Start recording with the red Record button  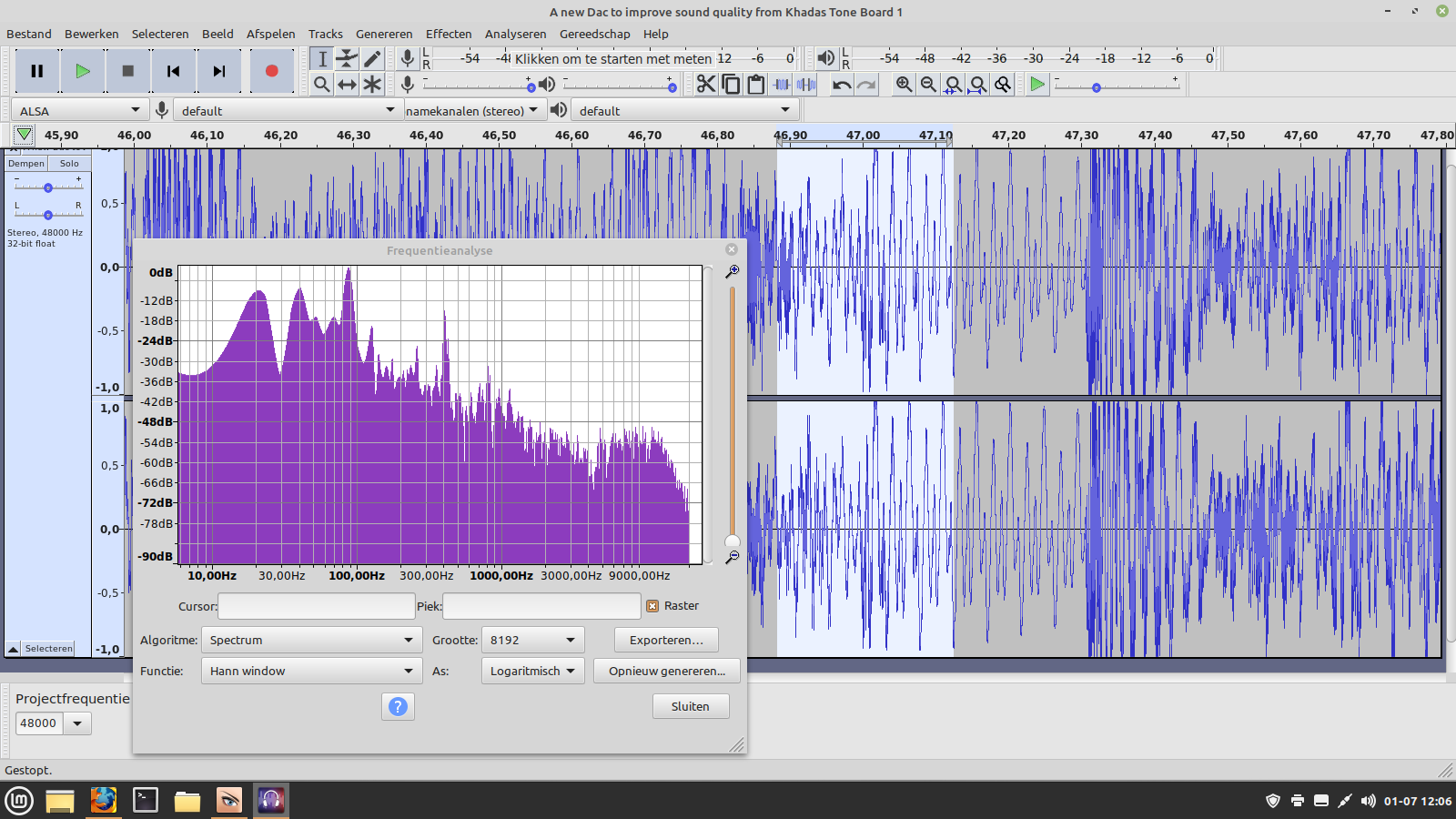point(271,71)
